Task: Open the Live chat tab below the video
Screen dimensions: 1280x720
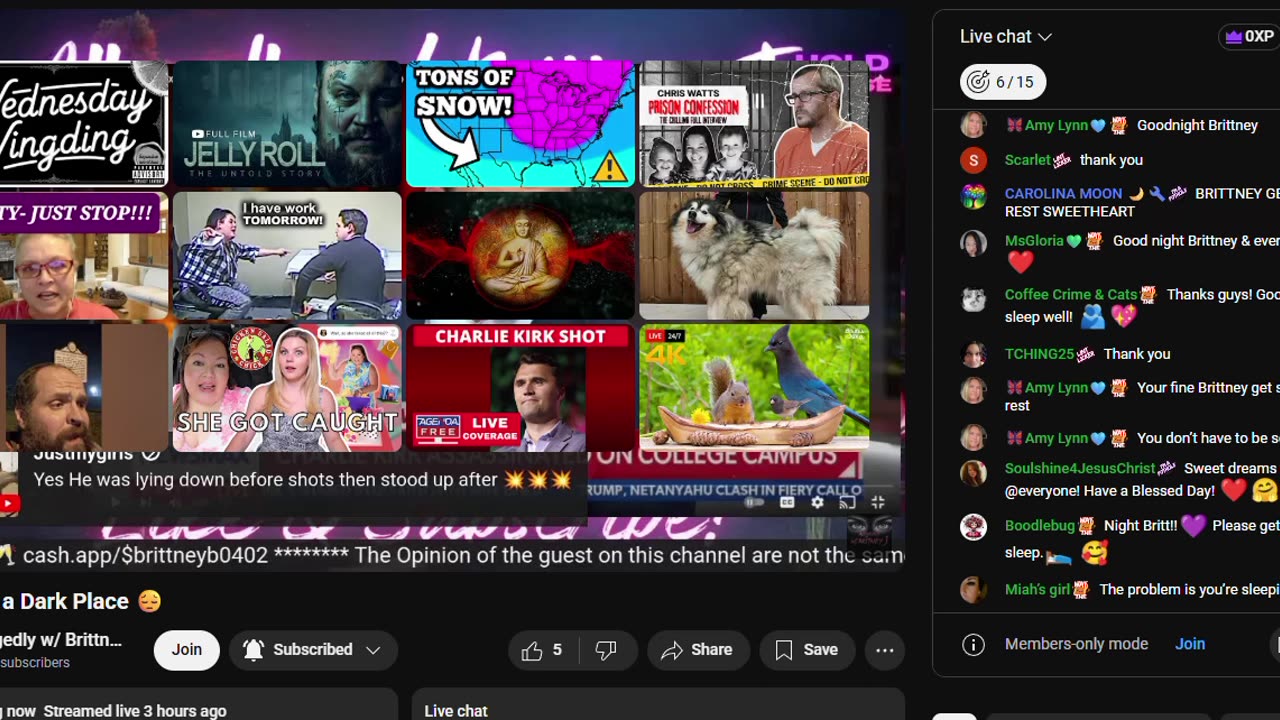Action: (x=456, y=711)
